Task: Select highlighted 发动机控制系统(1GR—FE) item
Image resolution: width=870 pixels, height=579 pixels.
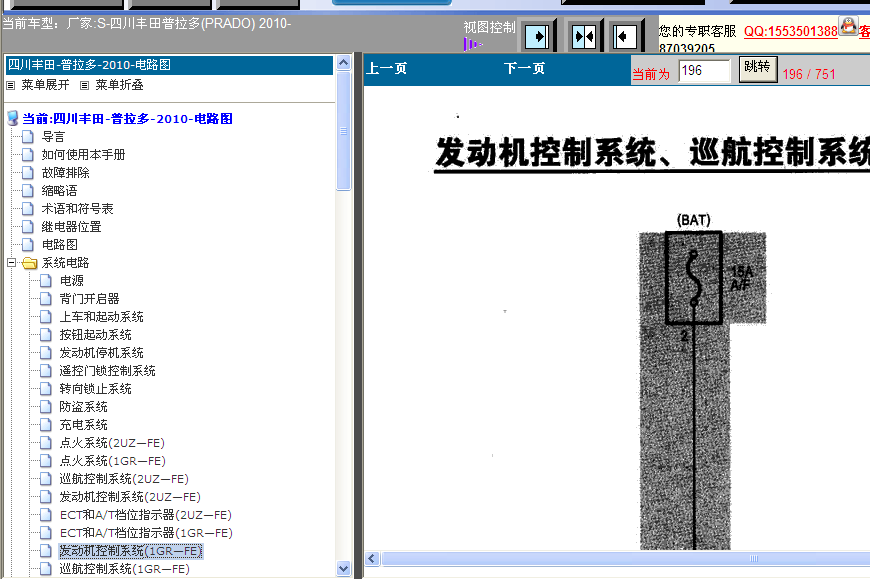Action: tap(131, 551)
